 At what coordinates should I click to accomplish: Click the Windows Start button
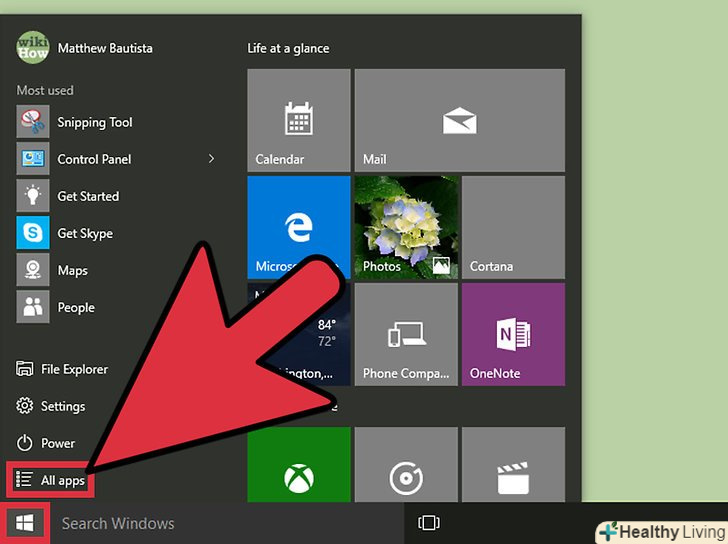pos(25,523)
